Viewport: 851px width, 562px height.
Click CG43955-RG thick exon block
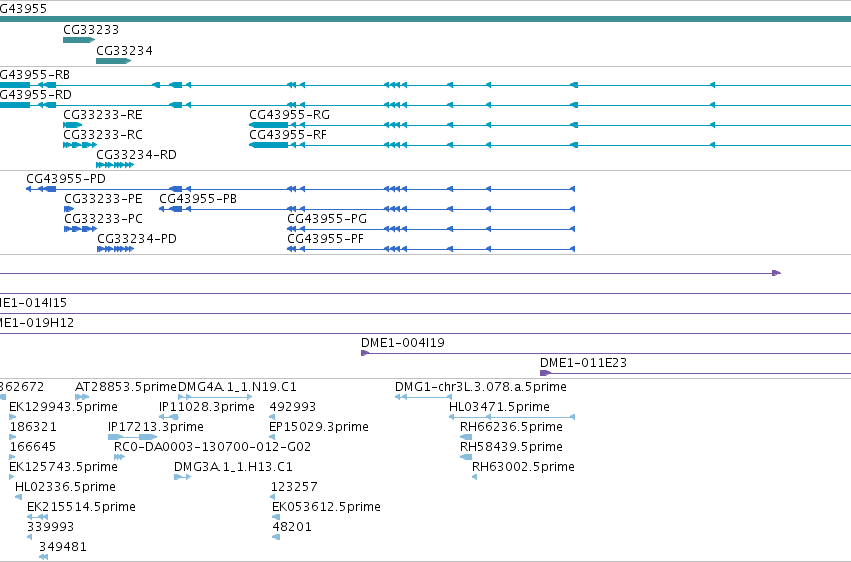coord(268,125)
